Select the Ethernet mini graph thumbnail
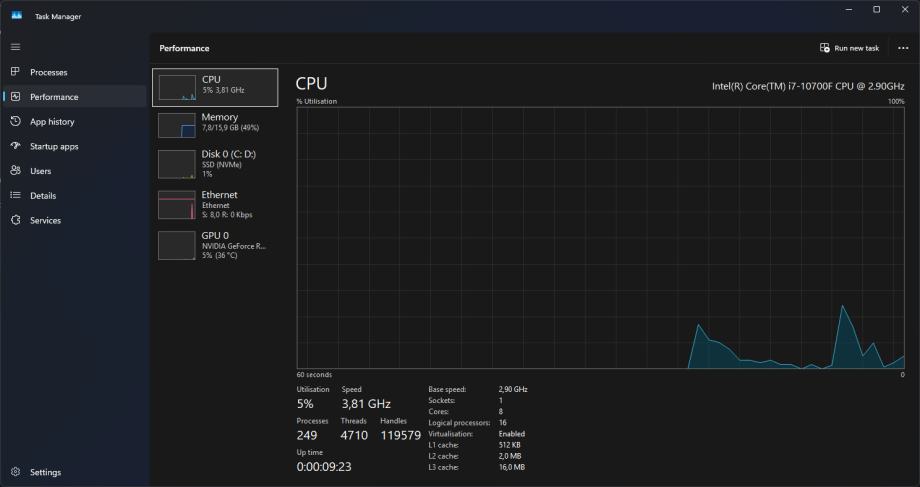Viewport: 920px width, 487px height. click(177, 205)
